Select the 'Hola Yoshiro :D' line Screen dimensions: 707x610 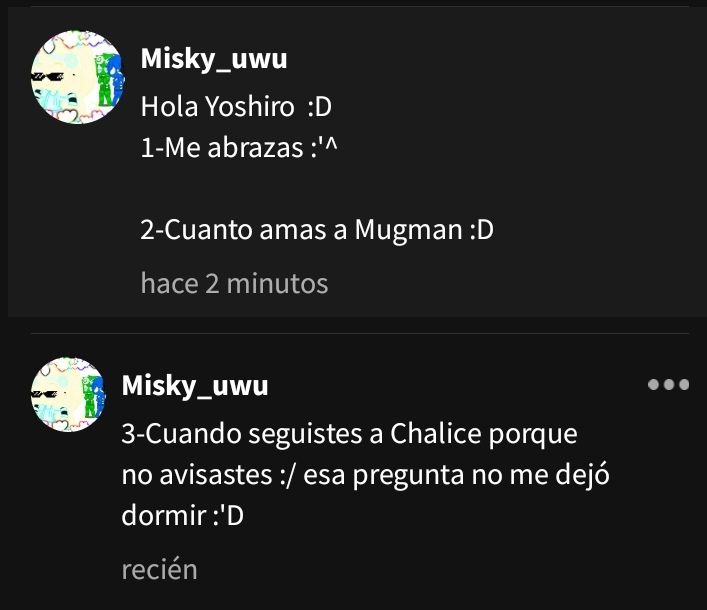coord(236,107)
